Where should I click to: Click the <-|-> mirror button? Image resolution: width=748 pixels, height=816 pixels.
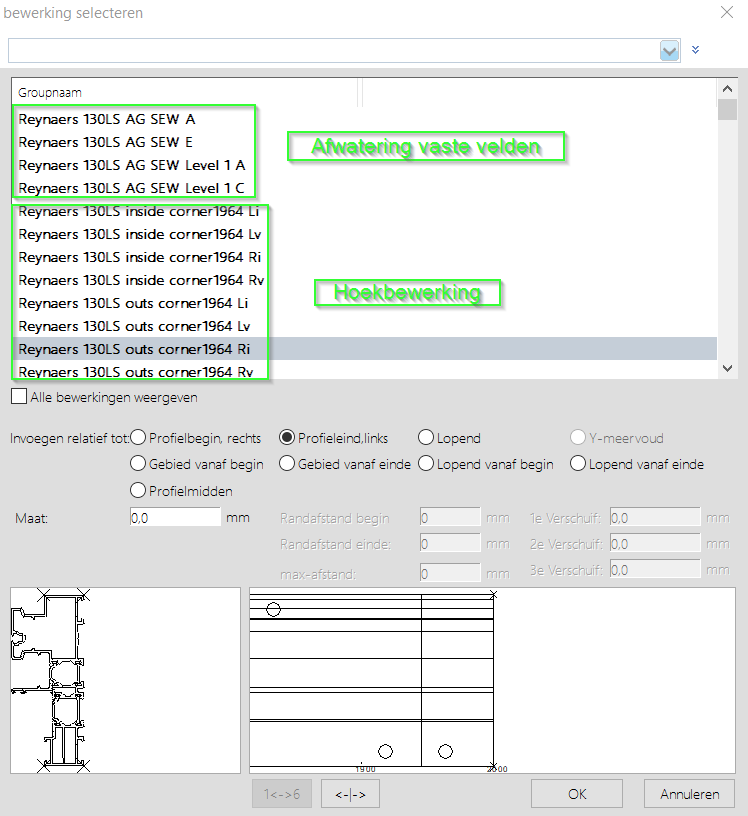(x=350, y=794)
